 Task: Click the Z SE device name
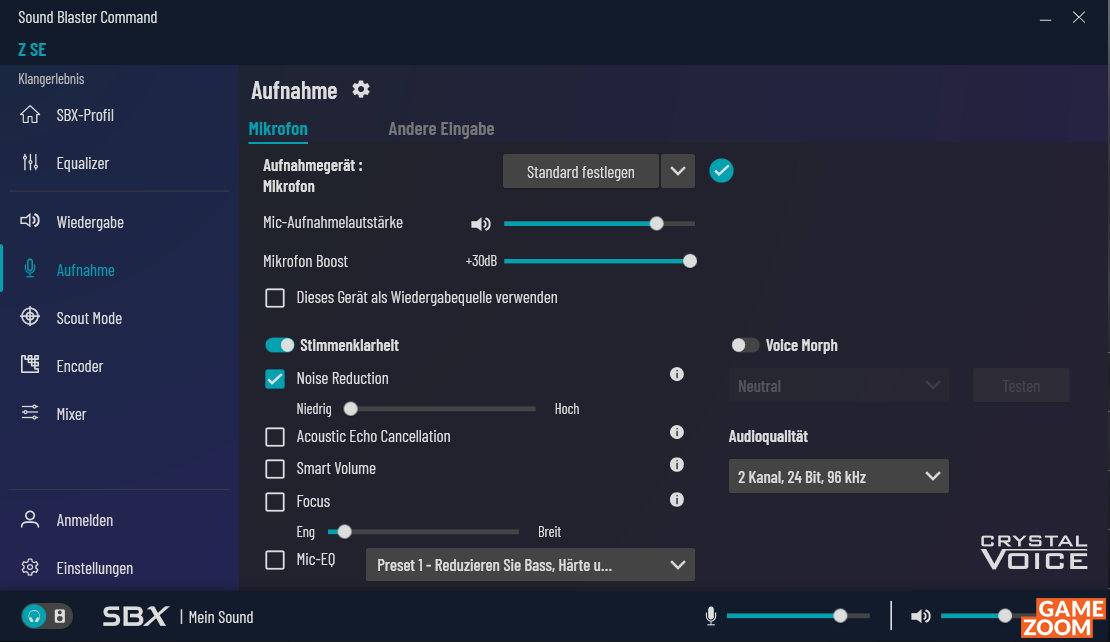pyautogui.click(x=32, y=50)
